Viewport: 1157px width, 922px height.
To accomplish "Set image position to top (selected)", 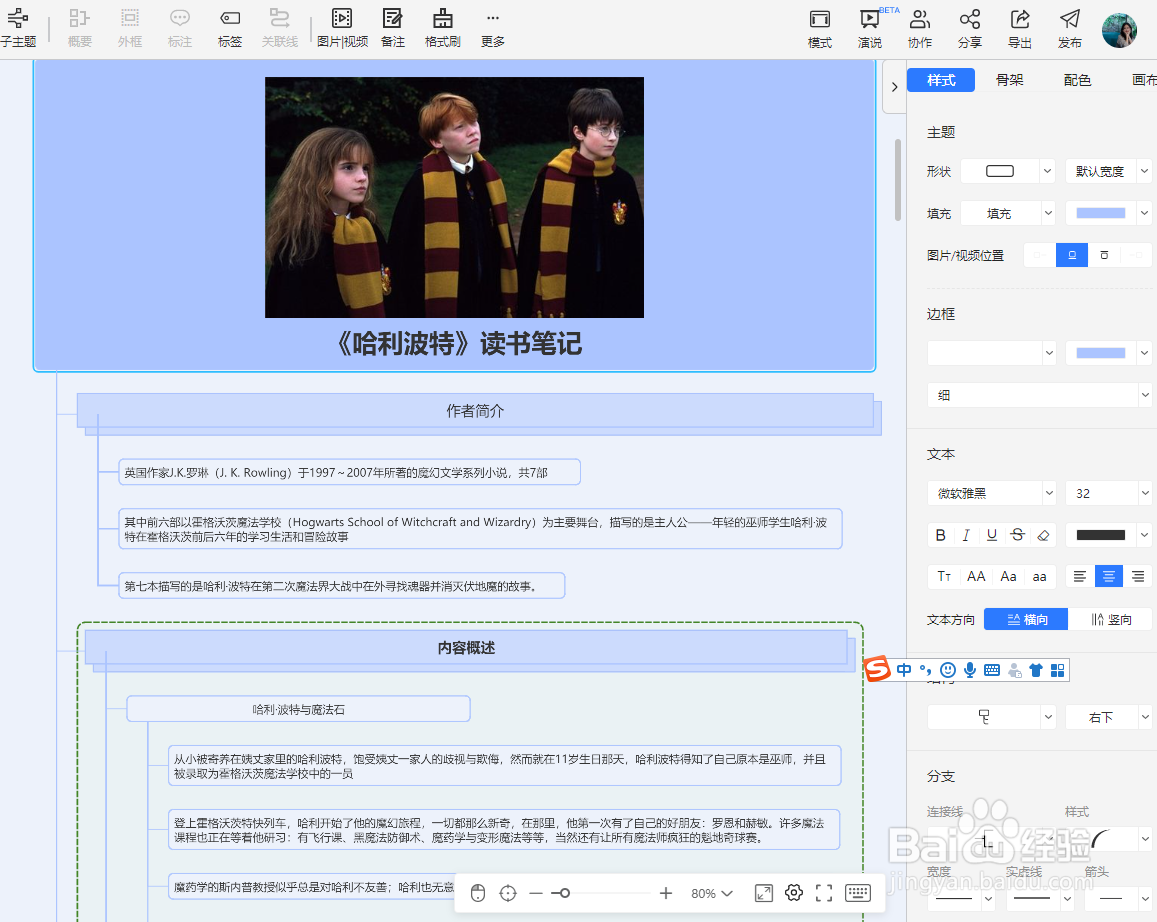I will [x=1072, y=255].
